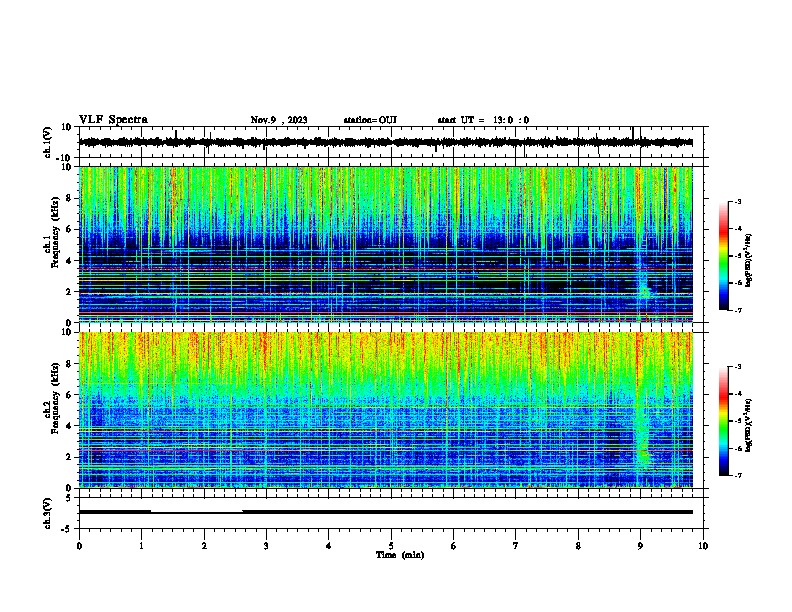Click the ch.1 Frequency (kHz) axis label

coord(52,232)
